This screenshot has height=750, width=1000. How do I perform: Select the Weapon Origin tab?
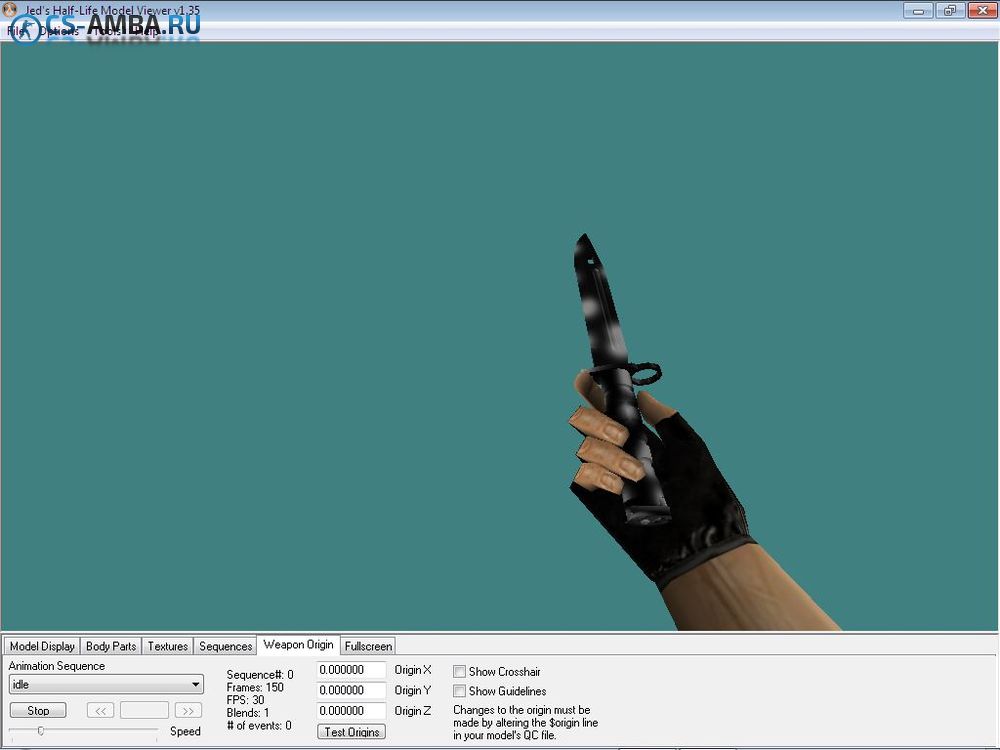(298, 645)
